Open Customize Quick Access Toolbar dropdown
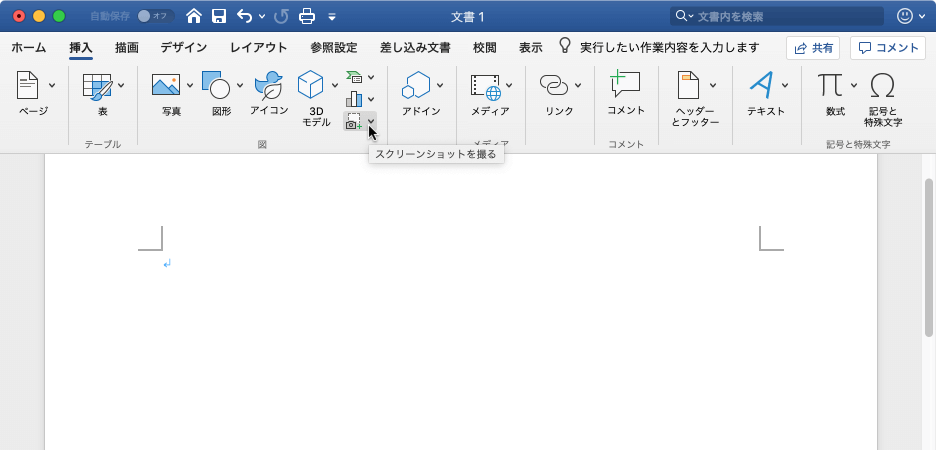Viewport: 936px width, 450px height. click(x=332, y=17)
